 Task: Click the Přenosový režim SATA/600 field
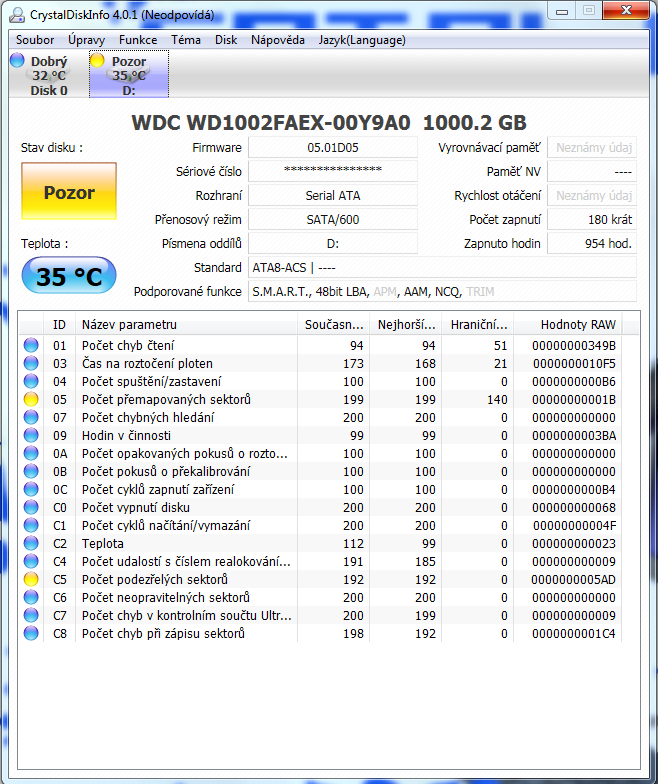click(333, 220)
